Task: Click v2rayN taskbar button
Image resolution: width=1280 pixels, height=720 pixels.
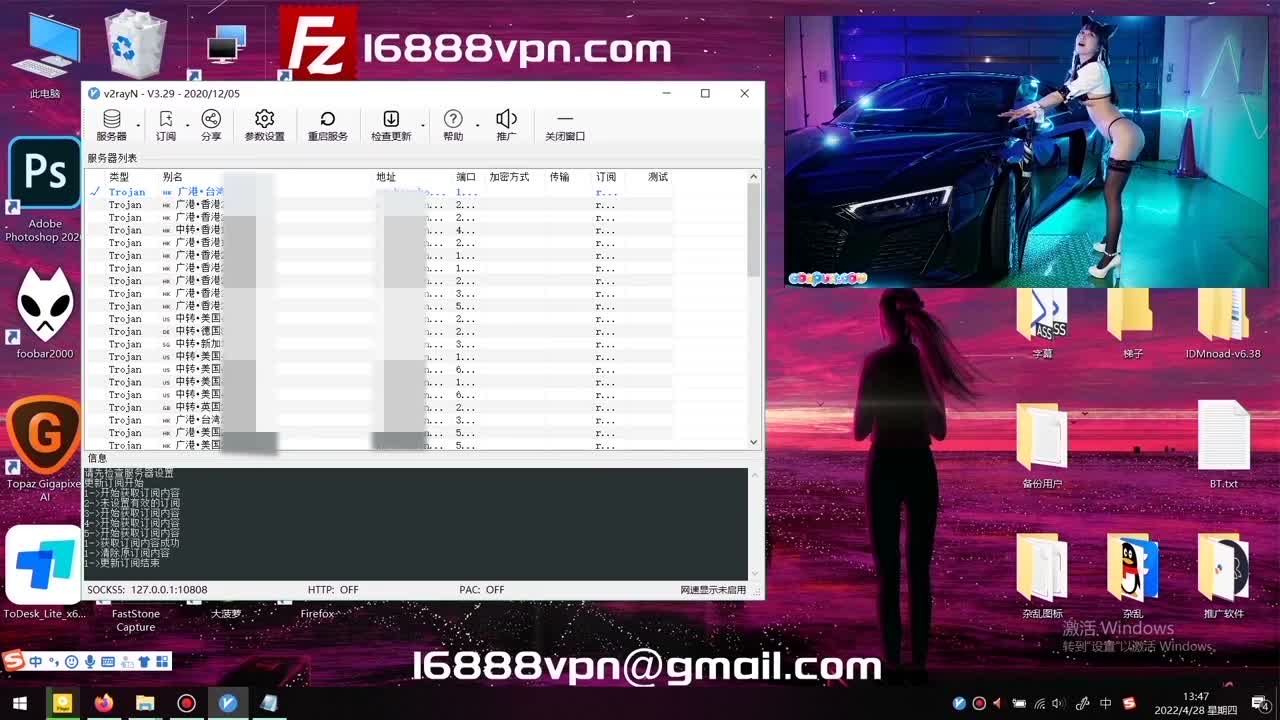Action: (228, 703)
